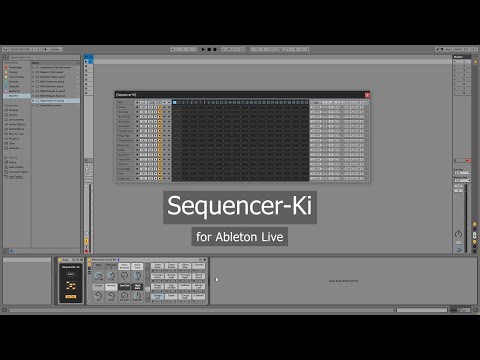Click the Low Cut macro label
Image resolution: width=480 pixels, height=360 pixels.
pyautogui.click(x=124, y=286)
